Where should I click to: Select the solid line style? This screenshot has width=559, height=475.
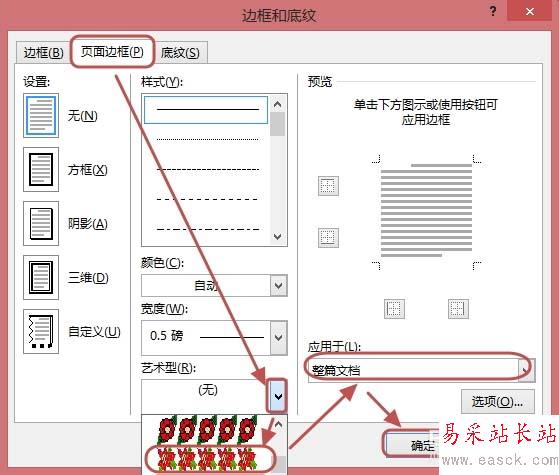point(206,110)
